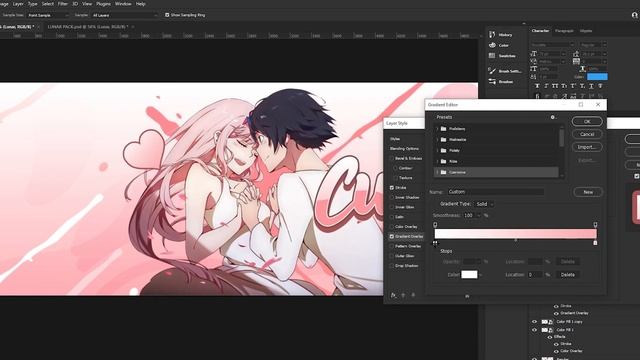640x360 pixels.
Task: Open the Brush Settings panel icon
Action: click(x=492, y=71)
